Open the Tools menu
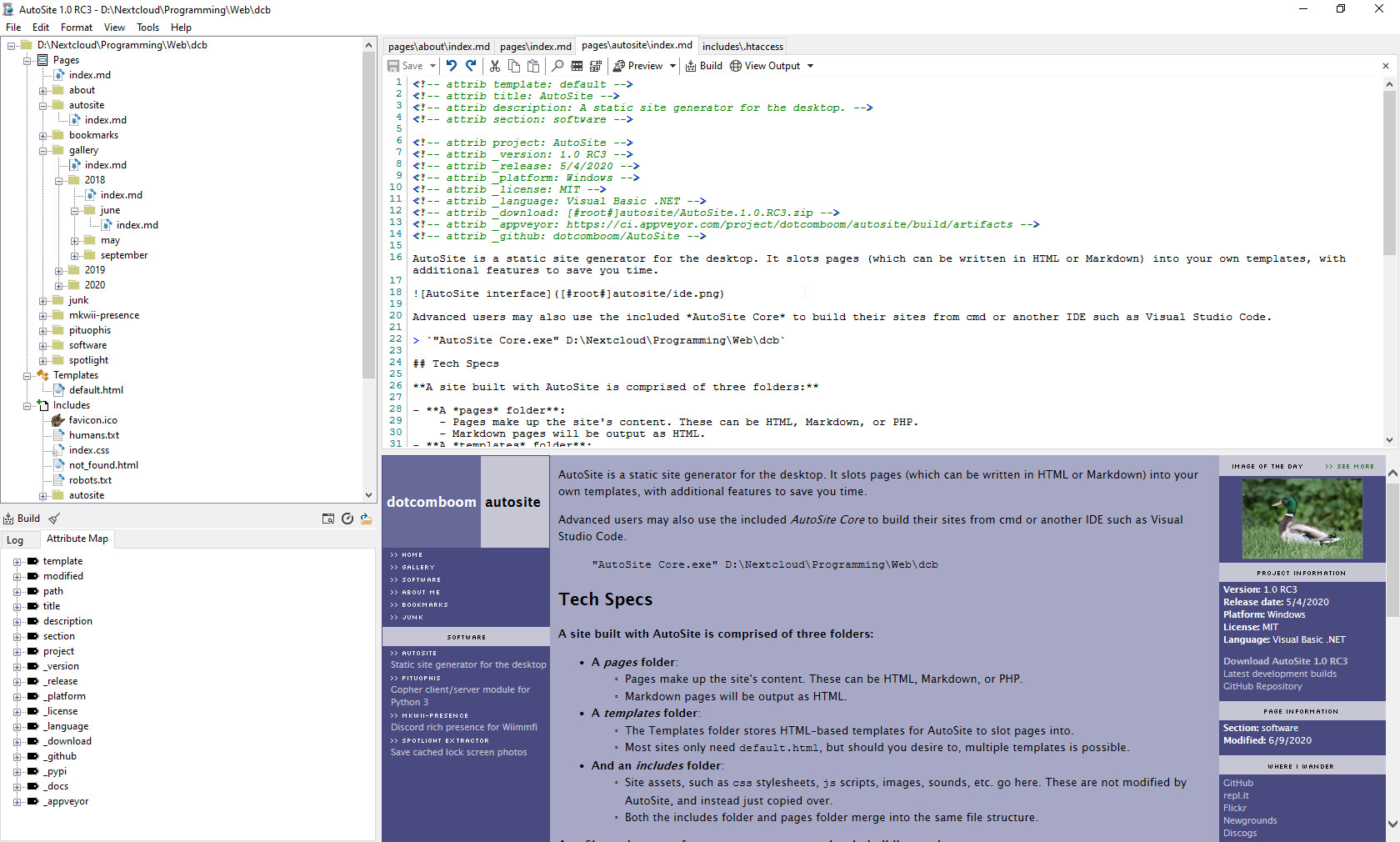1400x842 pixels. tap(148, 28)
